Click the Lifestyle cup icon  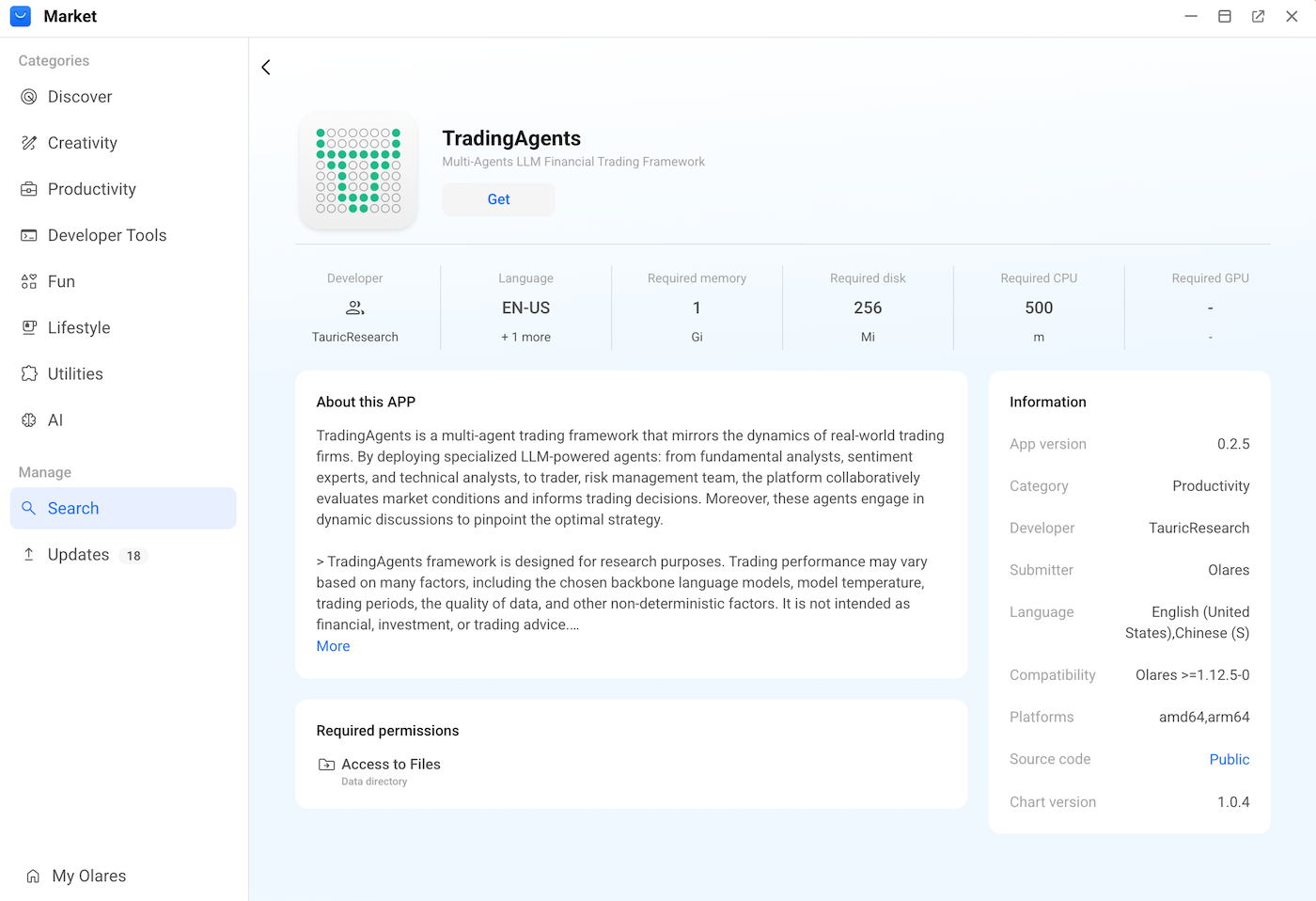click(x=29, y=327)
